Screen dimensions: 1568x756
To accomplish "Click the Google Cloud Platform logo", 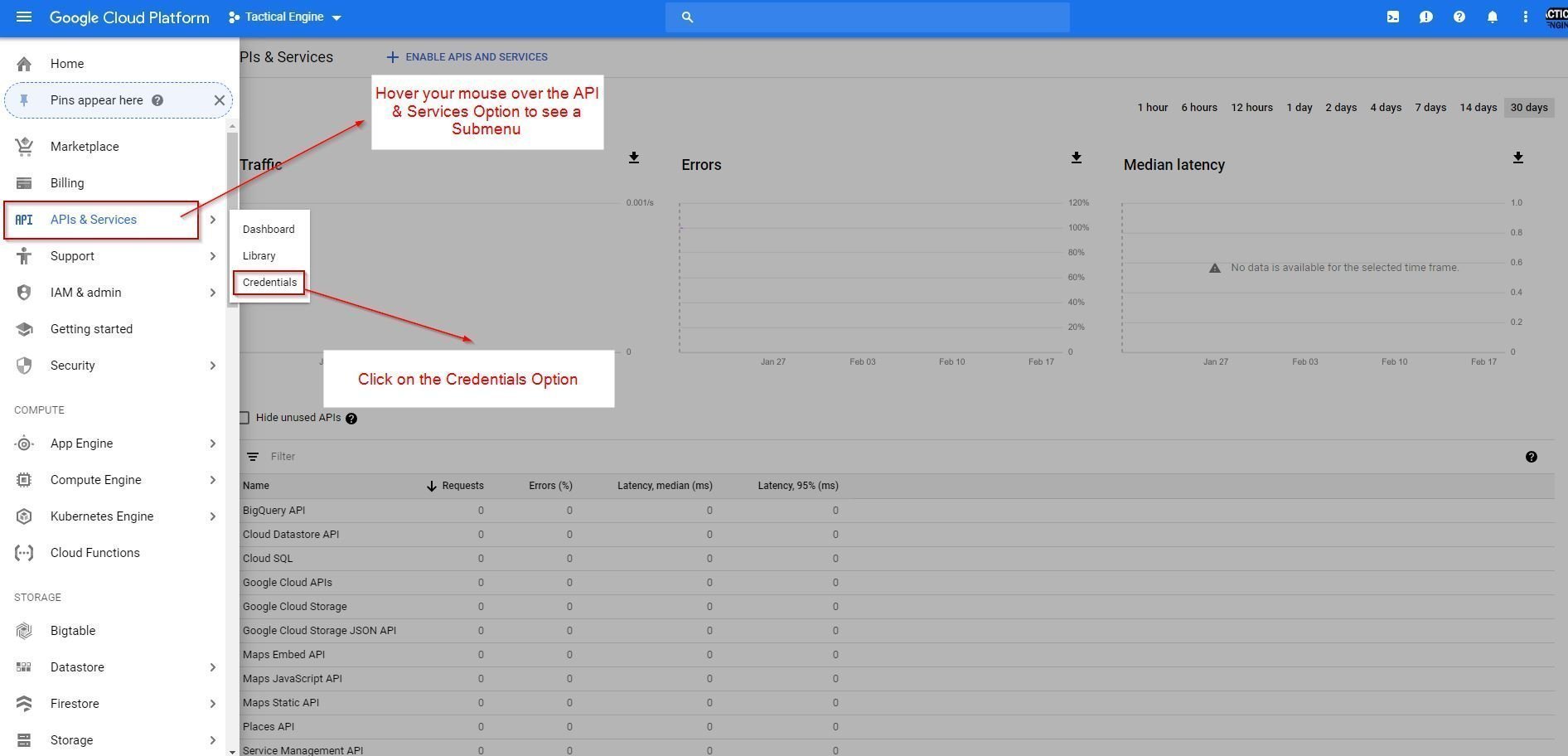I will [129, 17].
